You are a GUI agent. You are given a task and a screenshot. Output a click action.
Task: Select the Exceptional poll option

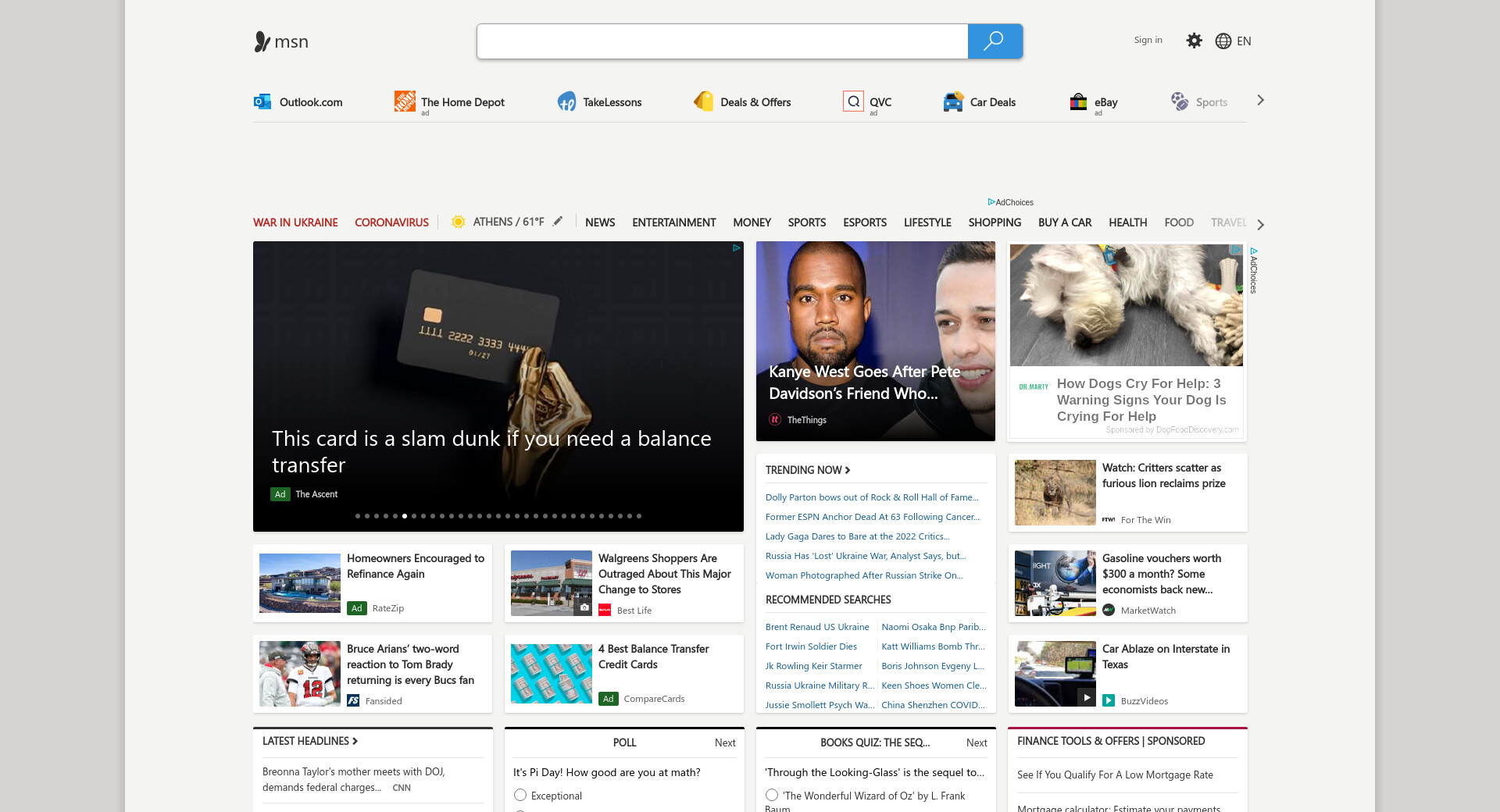point(520,795)
